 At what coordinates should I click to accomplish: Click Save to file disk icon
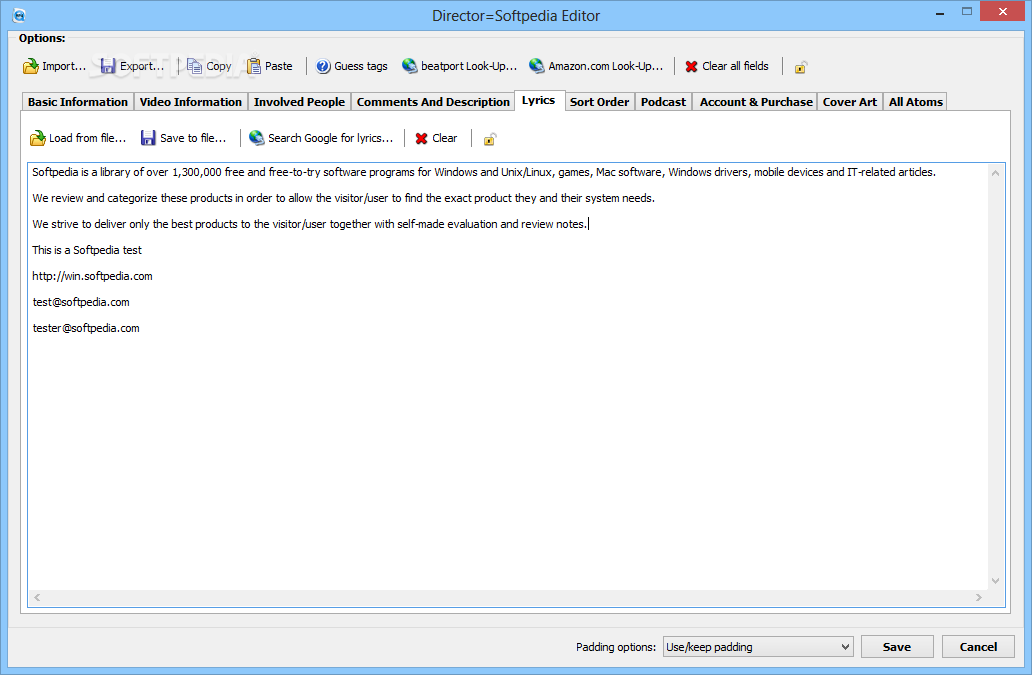pos(148,138)
